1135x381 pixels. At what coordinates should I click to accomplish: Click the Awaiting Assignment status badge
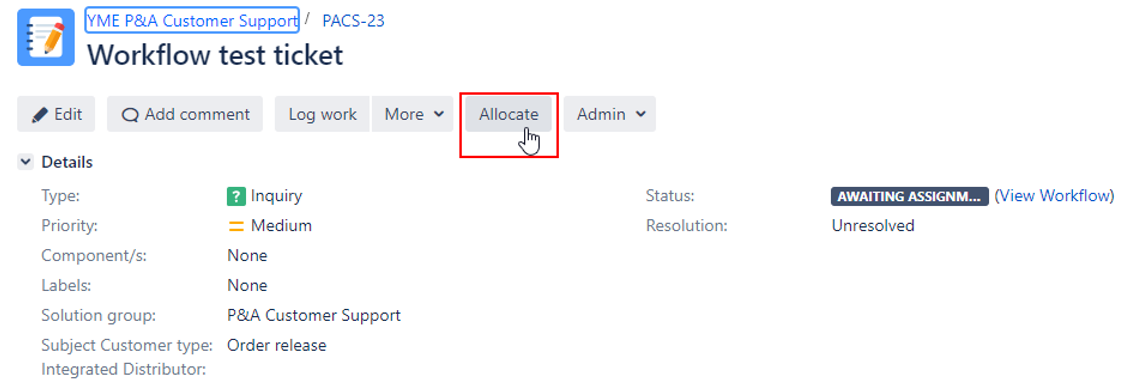[909, 196]
